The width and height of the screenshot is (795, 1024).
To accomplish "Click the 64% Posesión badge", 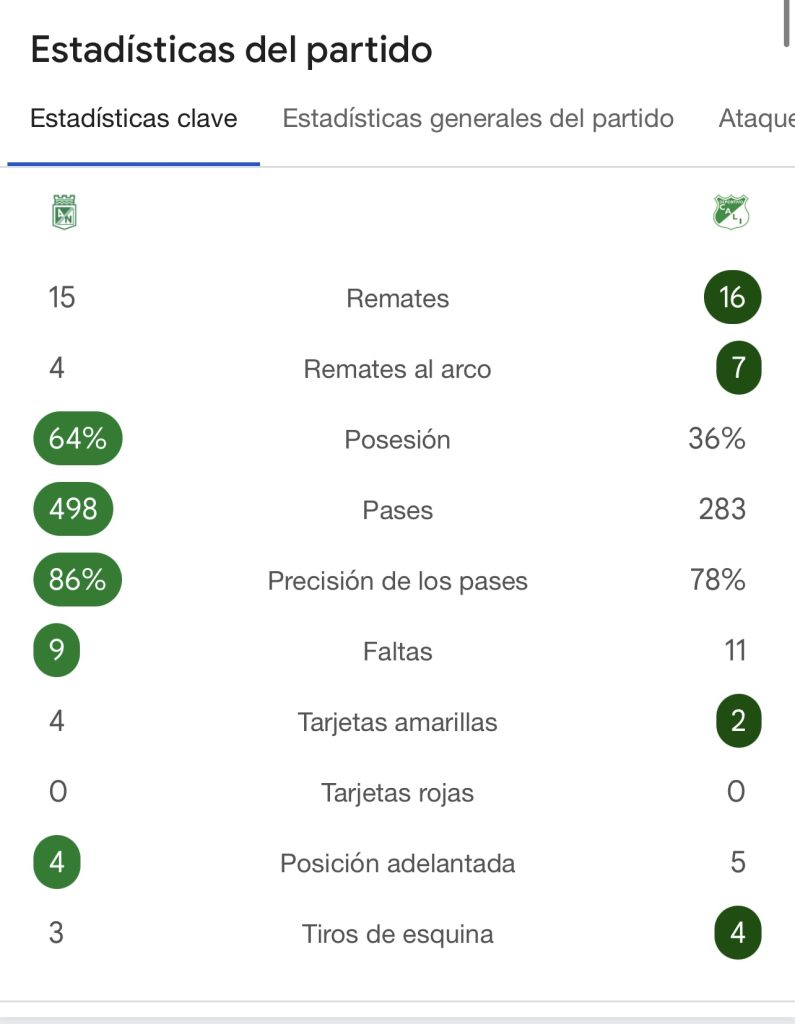I will click(x=78, y=438).
